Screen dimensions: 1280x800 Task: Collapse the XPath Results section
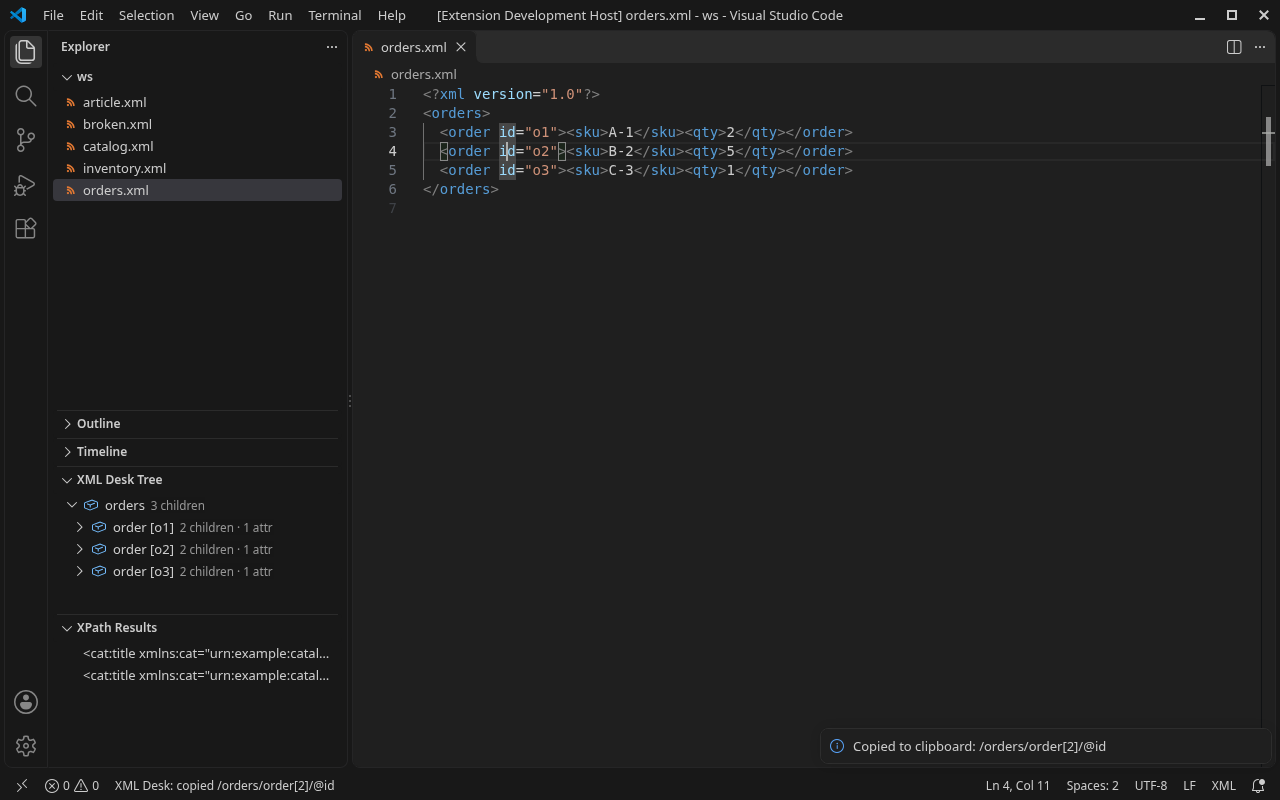pyautogui.click(x=67, y=628)
